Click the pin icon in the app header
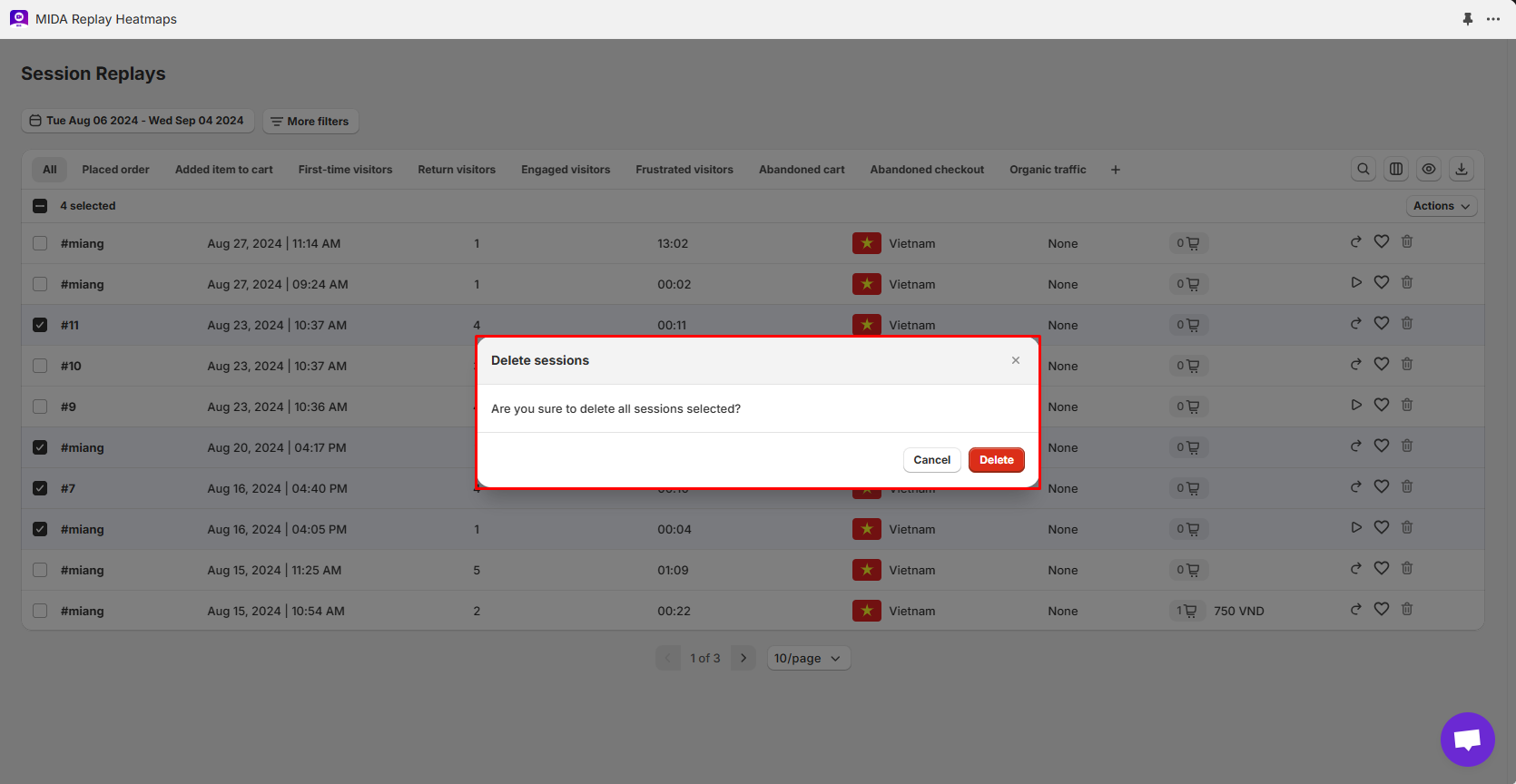1516x784 pixels. click(x=1468, y=19)
